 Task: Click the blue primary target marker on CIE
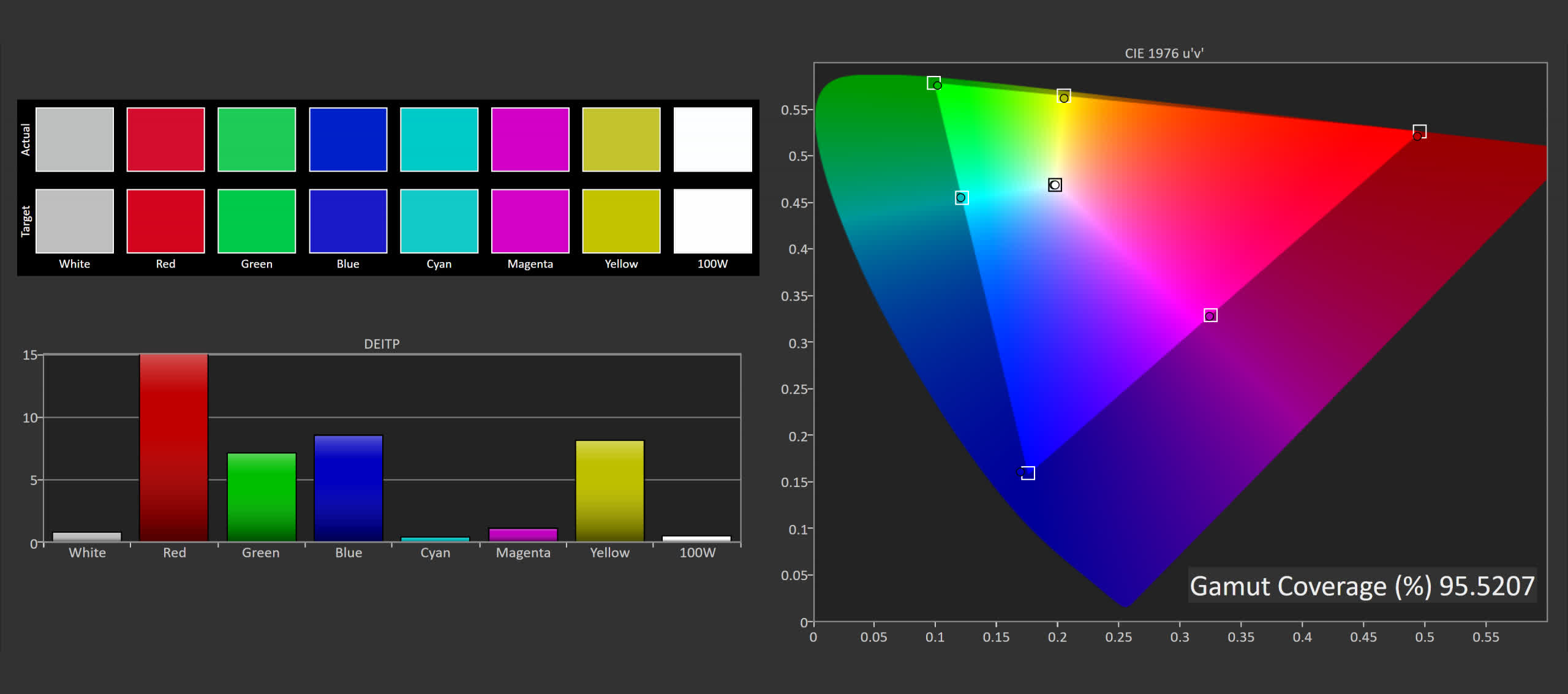tap(1028, 473)
